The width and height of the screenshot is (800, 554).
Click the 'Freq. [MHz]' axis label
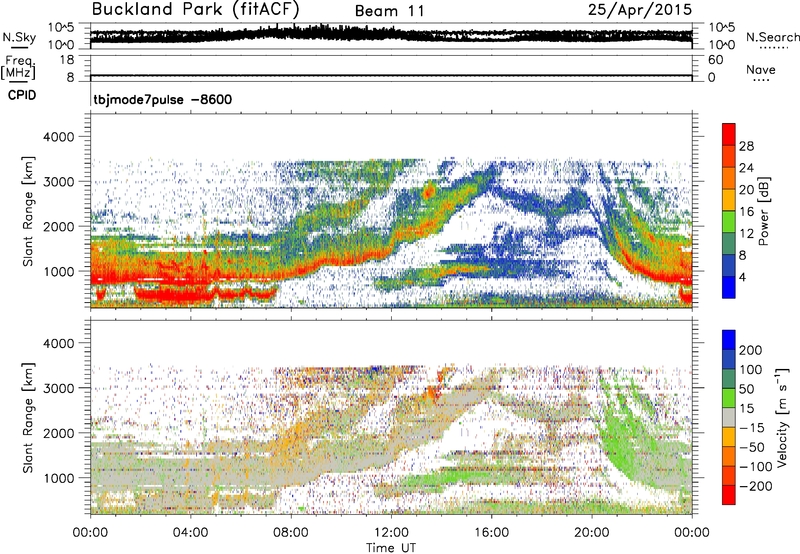(x=18, y=67)
